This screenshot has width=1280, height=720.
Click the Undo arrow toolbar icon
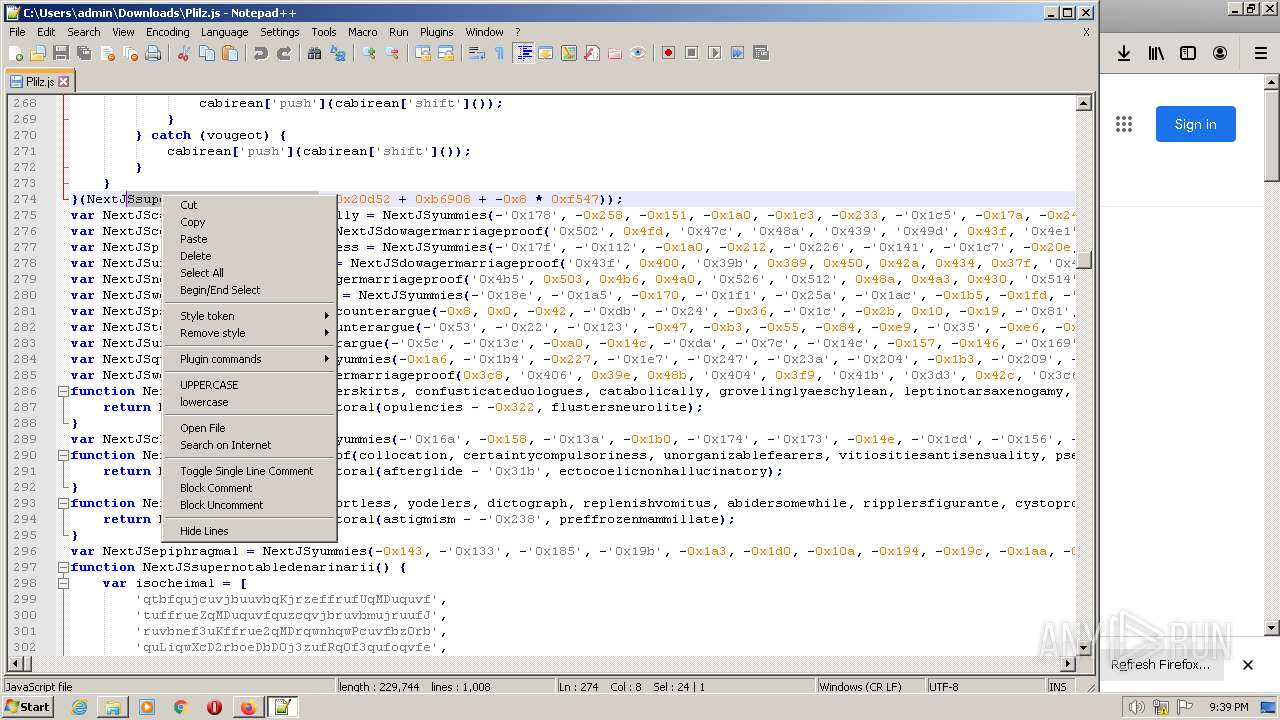[x=261, y=53]
